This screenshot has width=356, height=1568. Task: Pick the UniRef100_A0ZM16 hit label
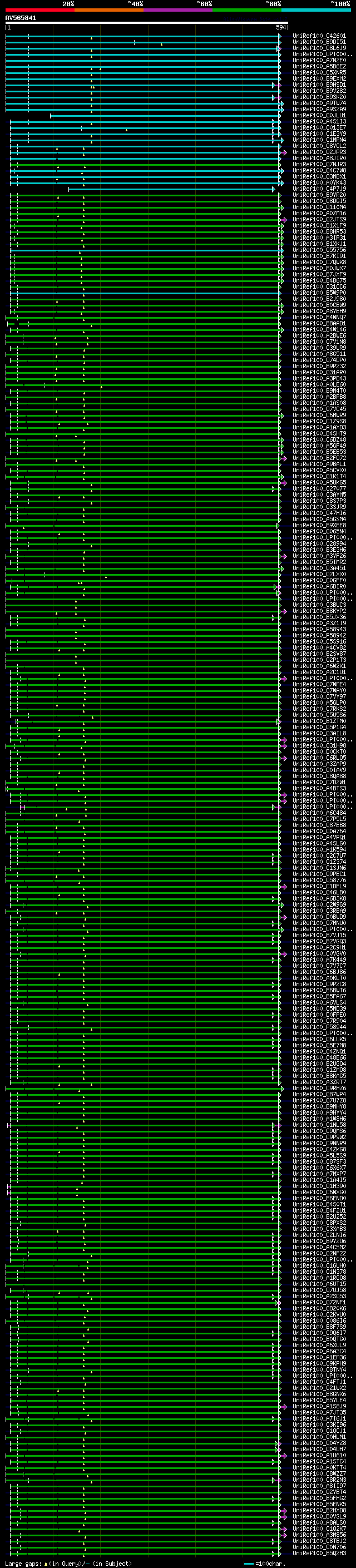(319, 214)
